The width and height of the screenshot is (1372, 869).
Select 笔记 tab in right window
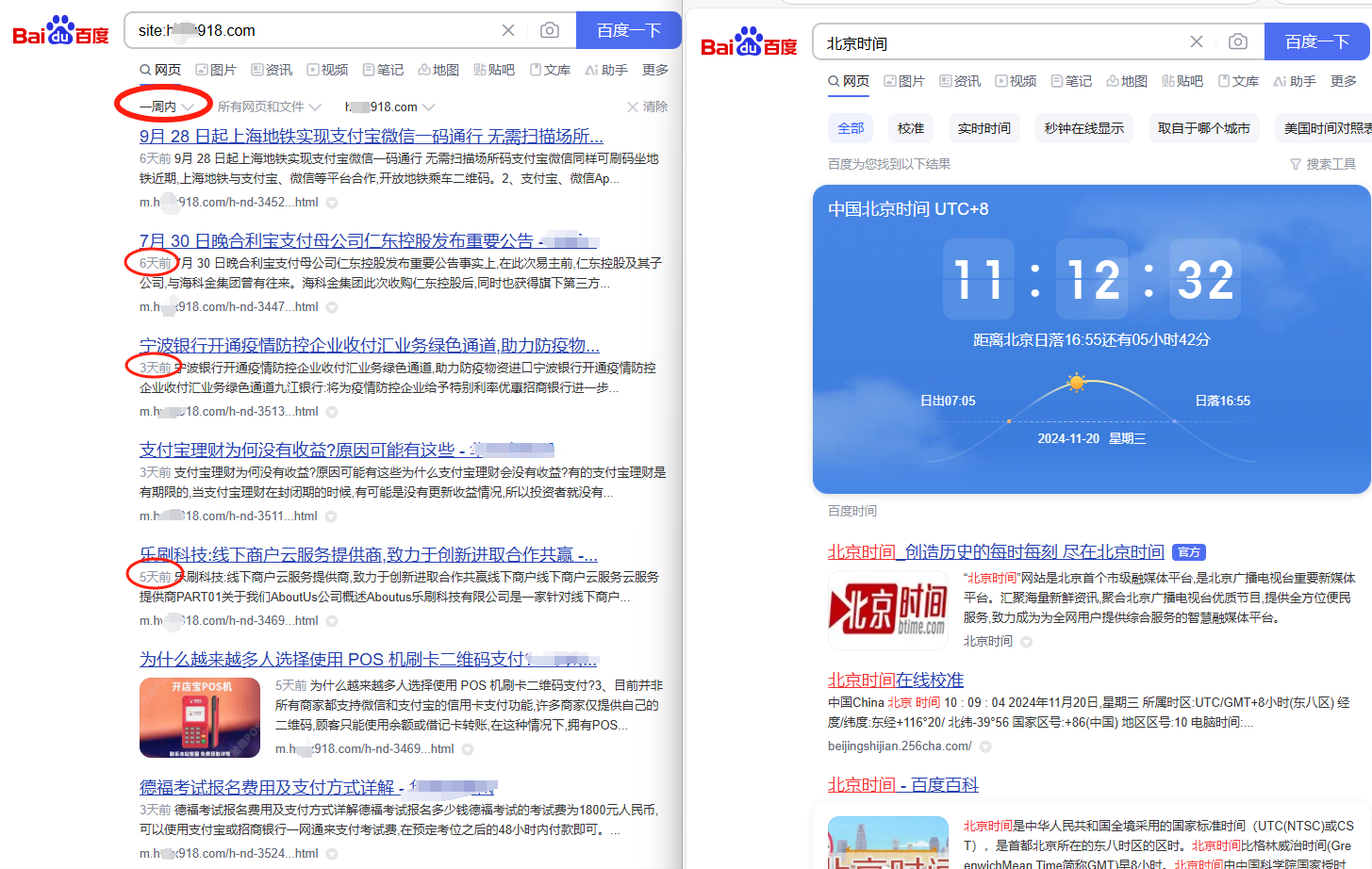click(x=1071, y=81)
